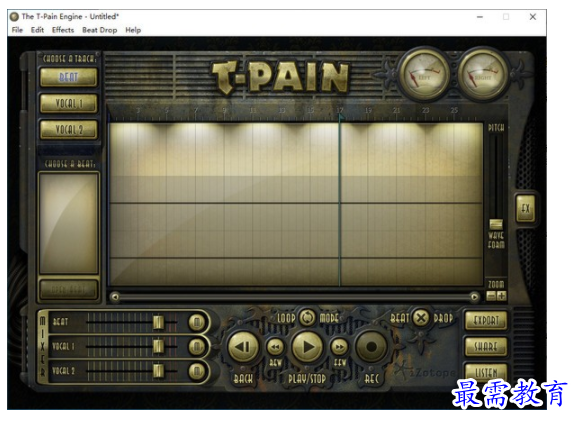The image size is (576, 425).
Task: Click the left level VU meter
Action: click(424, 75)
